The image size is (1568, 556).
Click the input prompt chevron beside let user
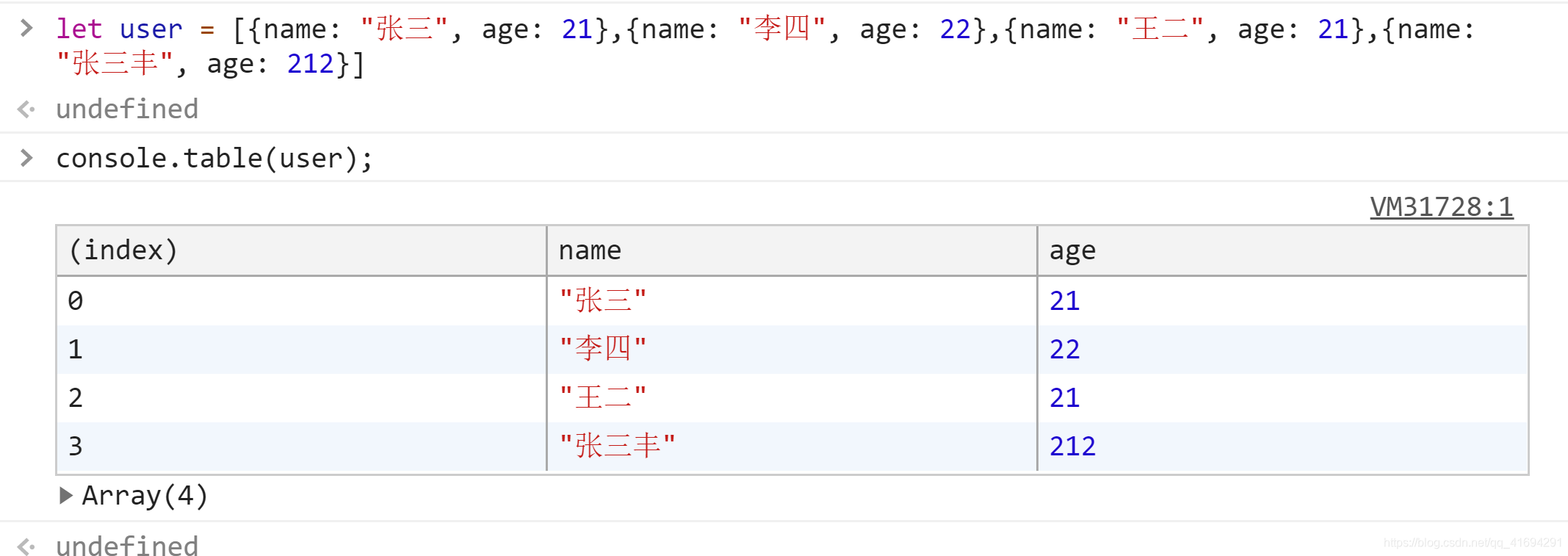point(26,29)
